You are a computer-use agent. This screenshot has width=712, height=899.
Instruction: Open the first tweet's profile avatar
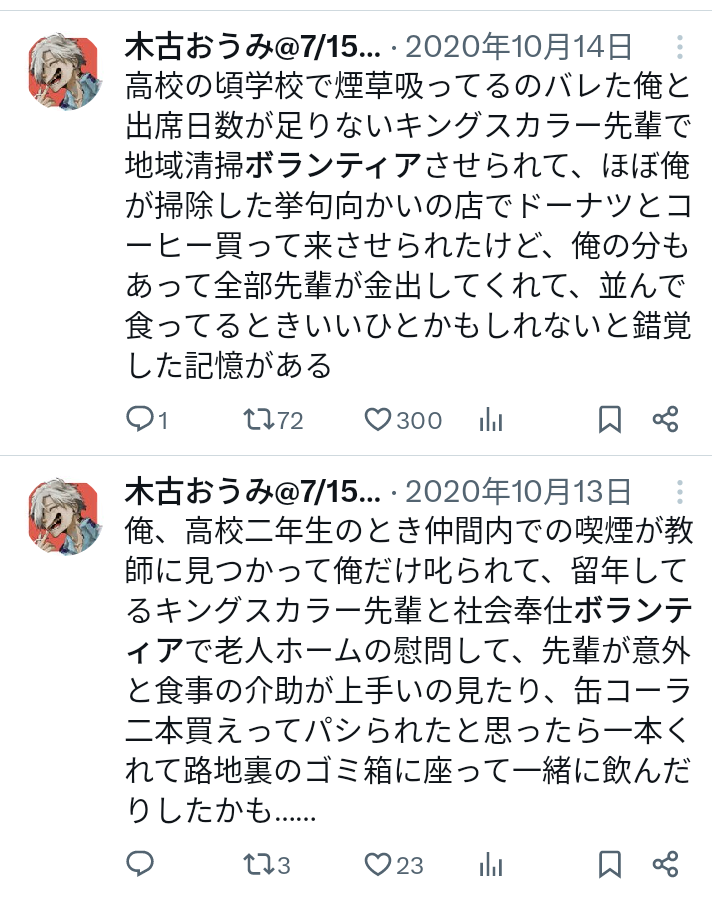(65, 71)
